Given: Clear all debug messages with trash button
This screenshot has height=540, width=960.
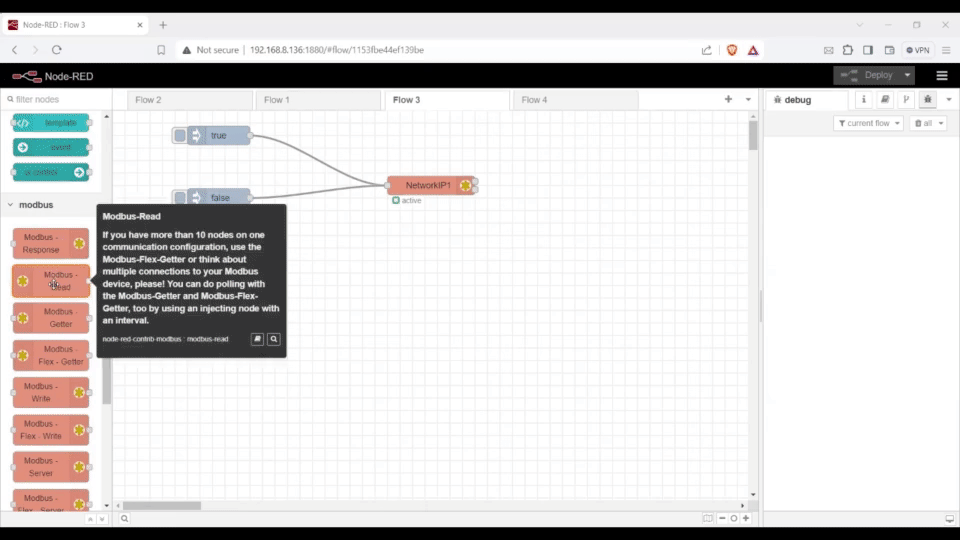Looking at the screenshot, I should click(x=928, y=123).
